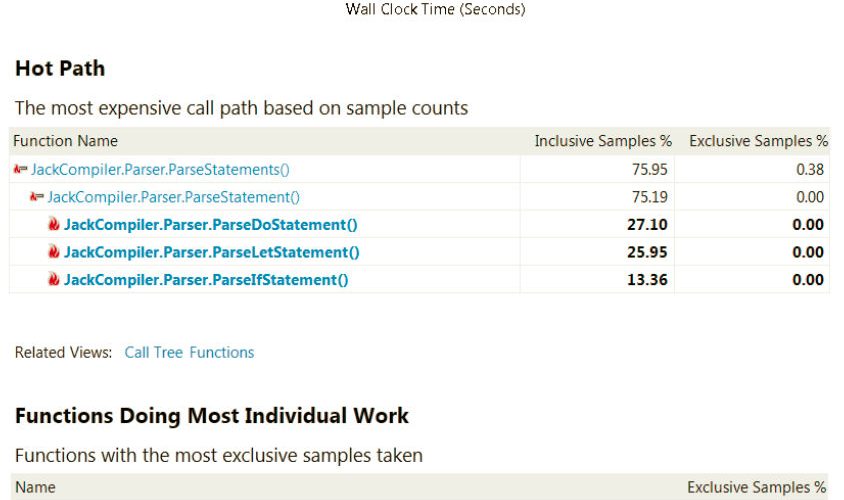Screen dimensions: 844x500
Task: Click the flame icon beside ParseIfStatement()
Action: [x=54, y=280]
